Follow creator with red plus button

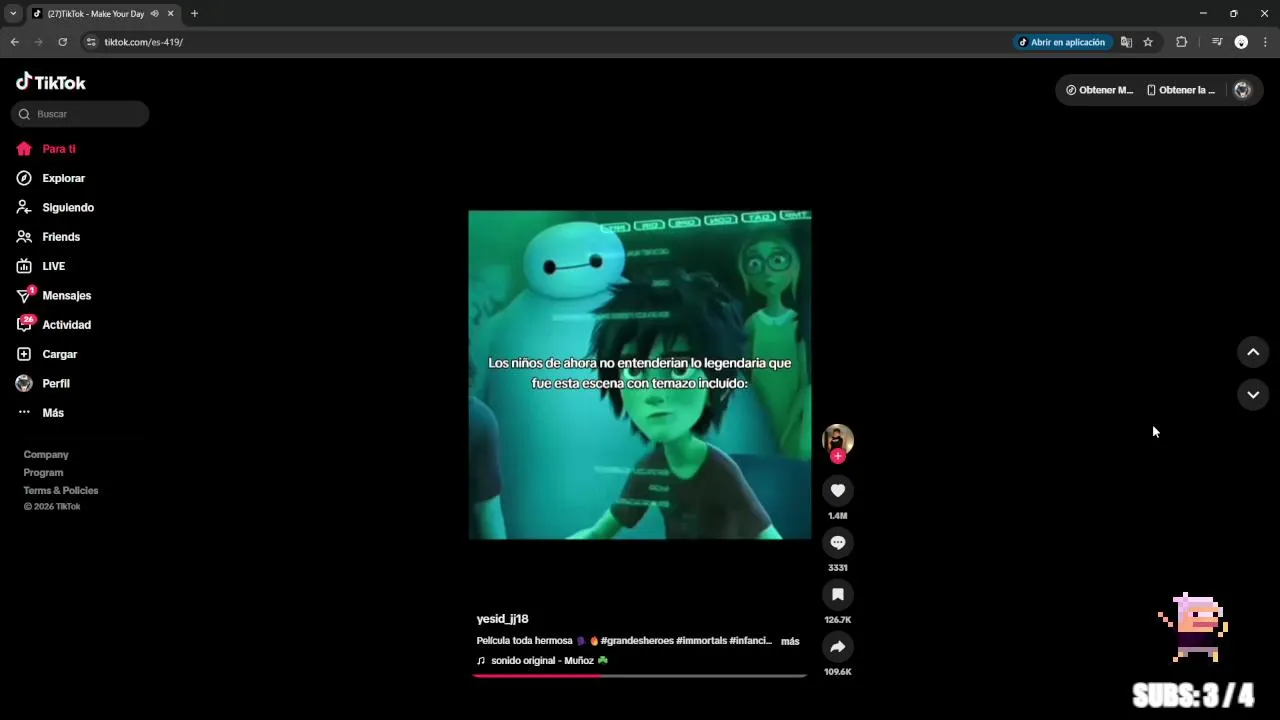coord(838,456)
